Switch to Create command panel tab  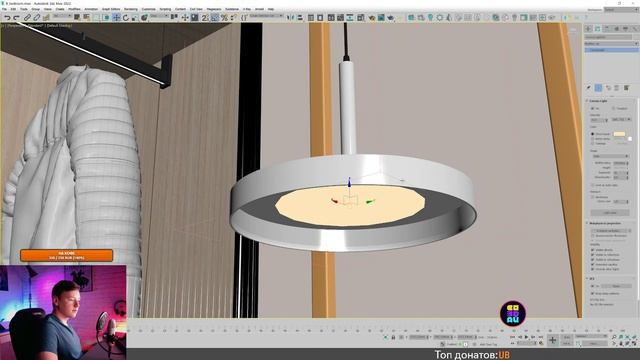point(589,29)
